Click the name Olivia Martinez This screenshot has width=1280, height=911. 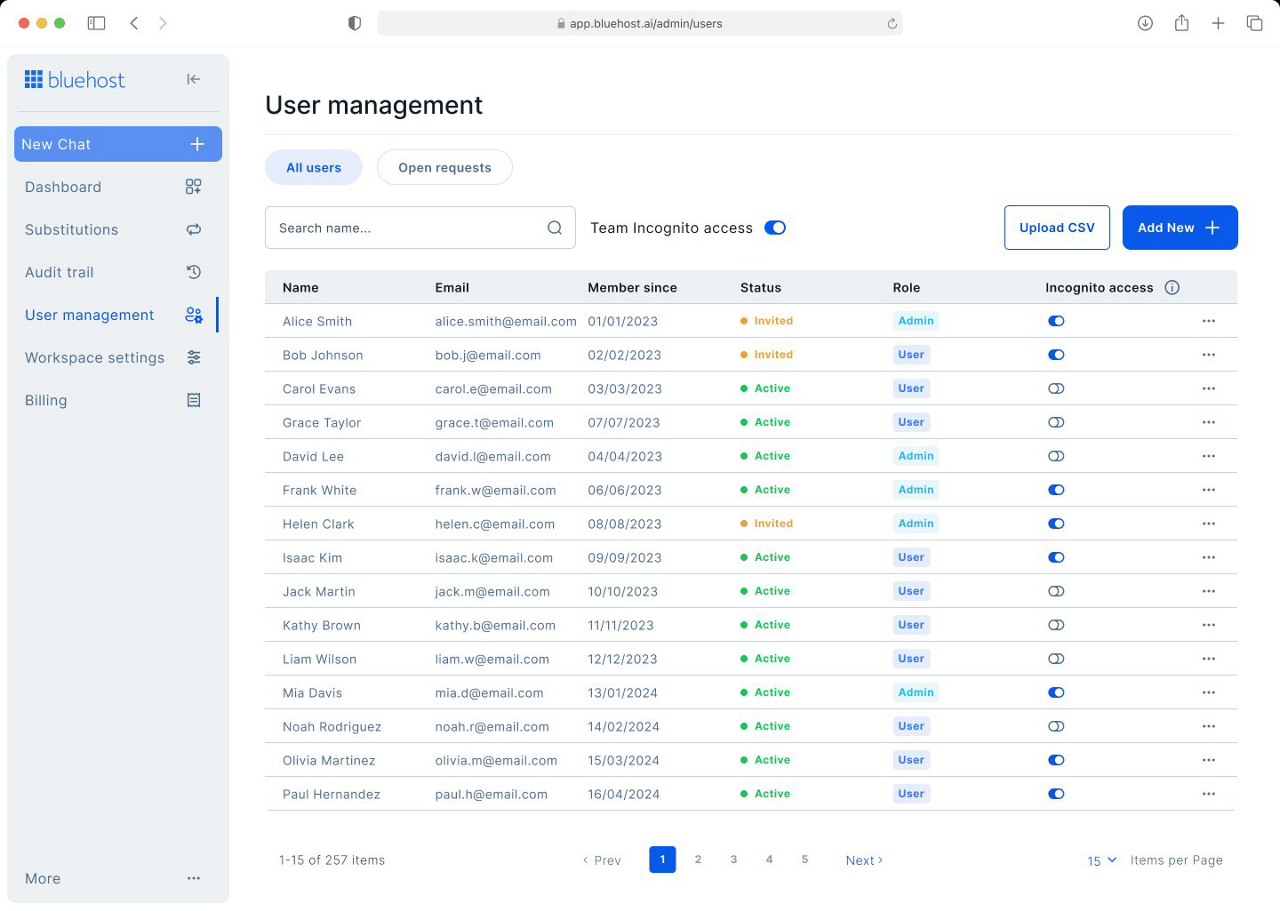click(329, 760)
